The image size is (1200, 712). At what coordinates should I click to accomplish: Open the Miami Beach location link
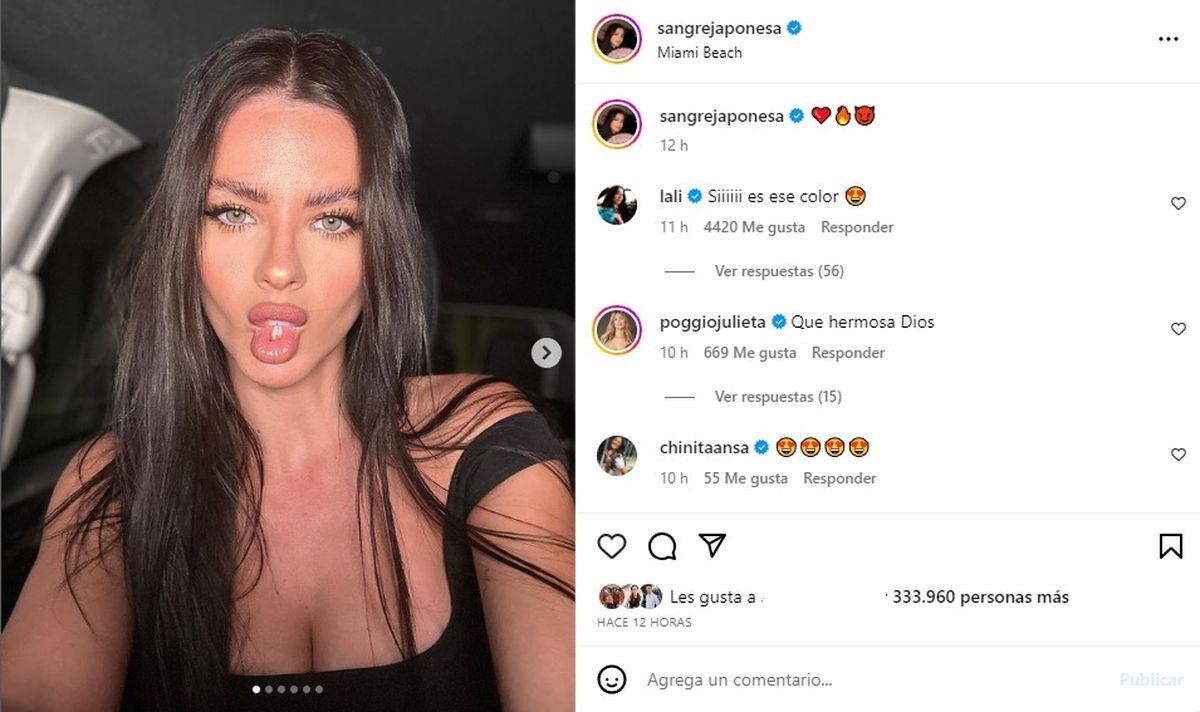click(x=700, y=53)
